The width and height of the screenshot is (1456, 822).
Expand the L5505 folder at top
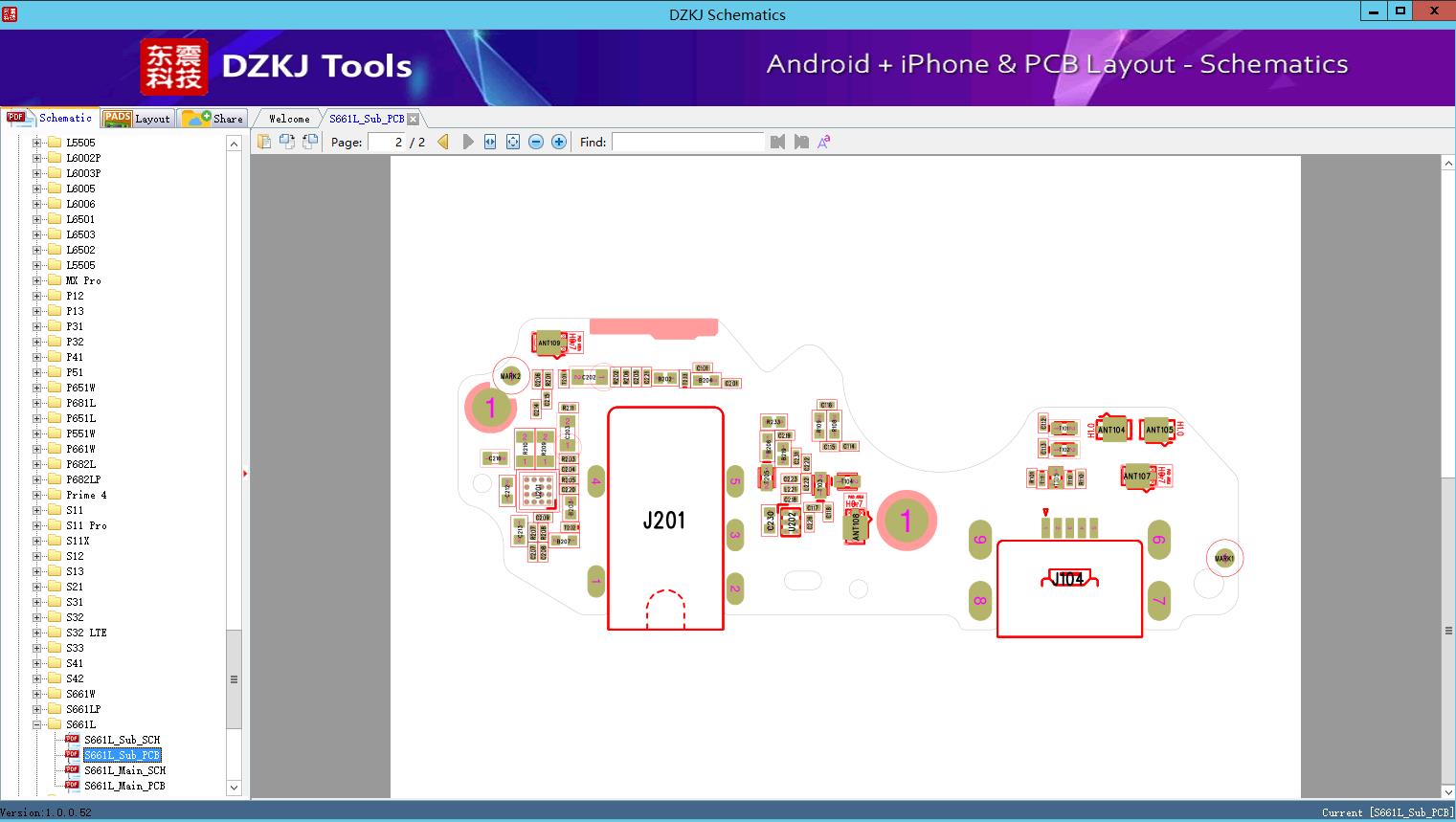point(37,143)
